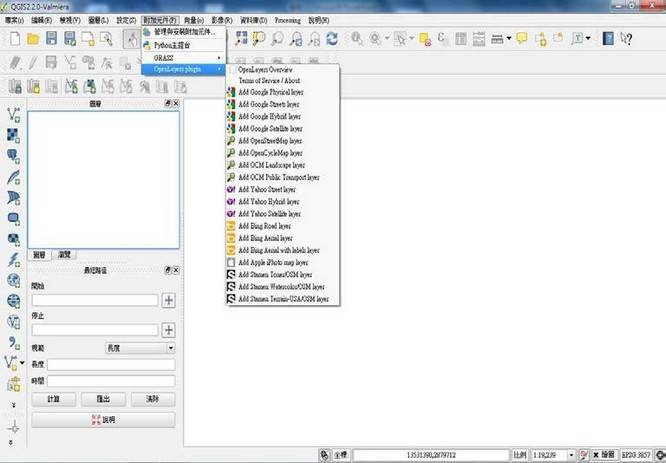Click the start point input field
The height and width of the screenshot is (463, 666).
coord(95,300)
